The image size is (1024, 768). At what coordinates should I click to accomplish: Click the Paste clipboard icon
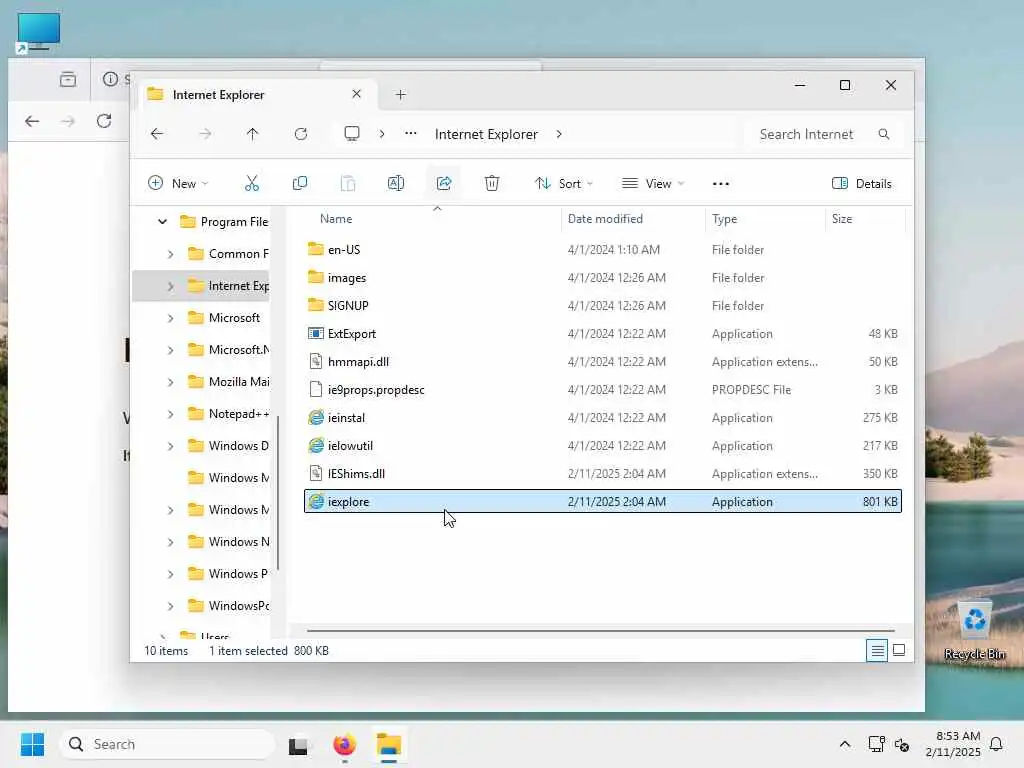(x=348, y=184)
